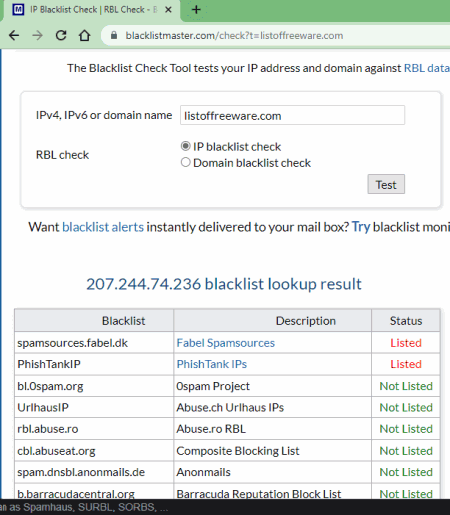450x515 pixels.
Task: Click the domain name input field
Action: [292, 115]
